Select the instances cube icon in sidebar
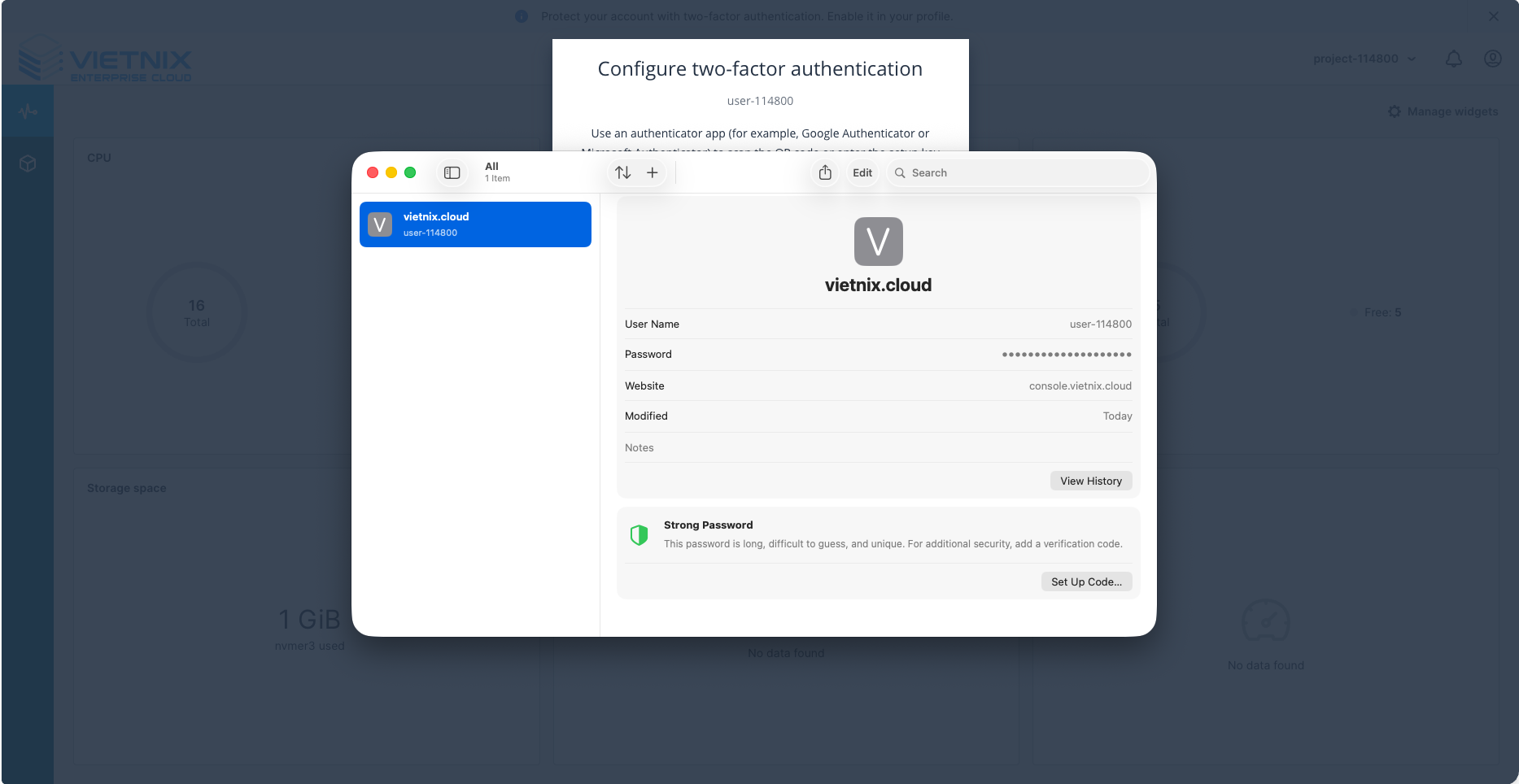 coord(28,163)
